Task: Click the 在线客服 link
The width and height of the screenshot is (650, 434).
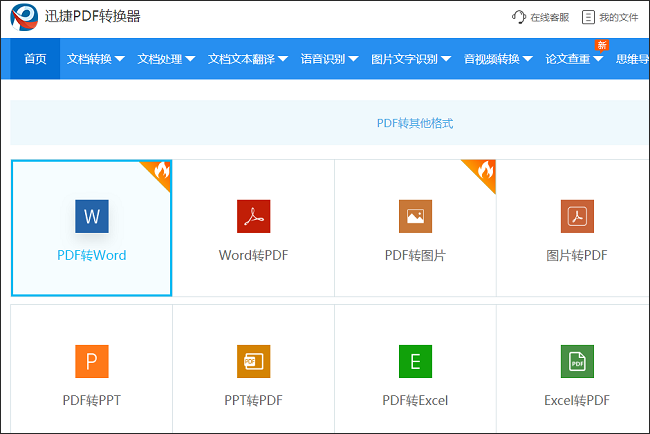Action: (550, 17)
